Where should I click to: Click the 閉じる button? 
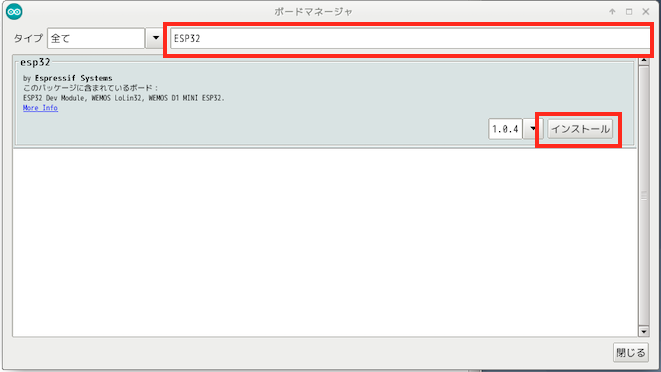click(x=631, y=353)
